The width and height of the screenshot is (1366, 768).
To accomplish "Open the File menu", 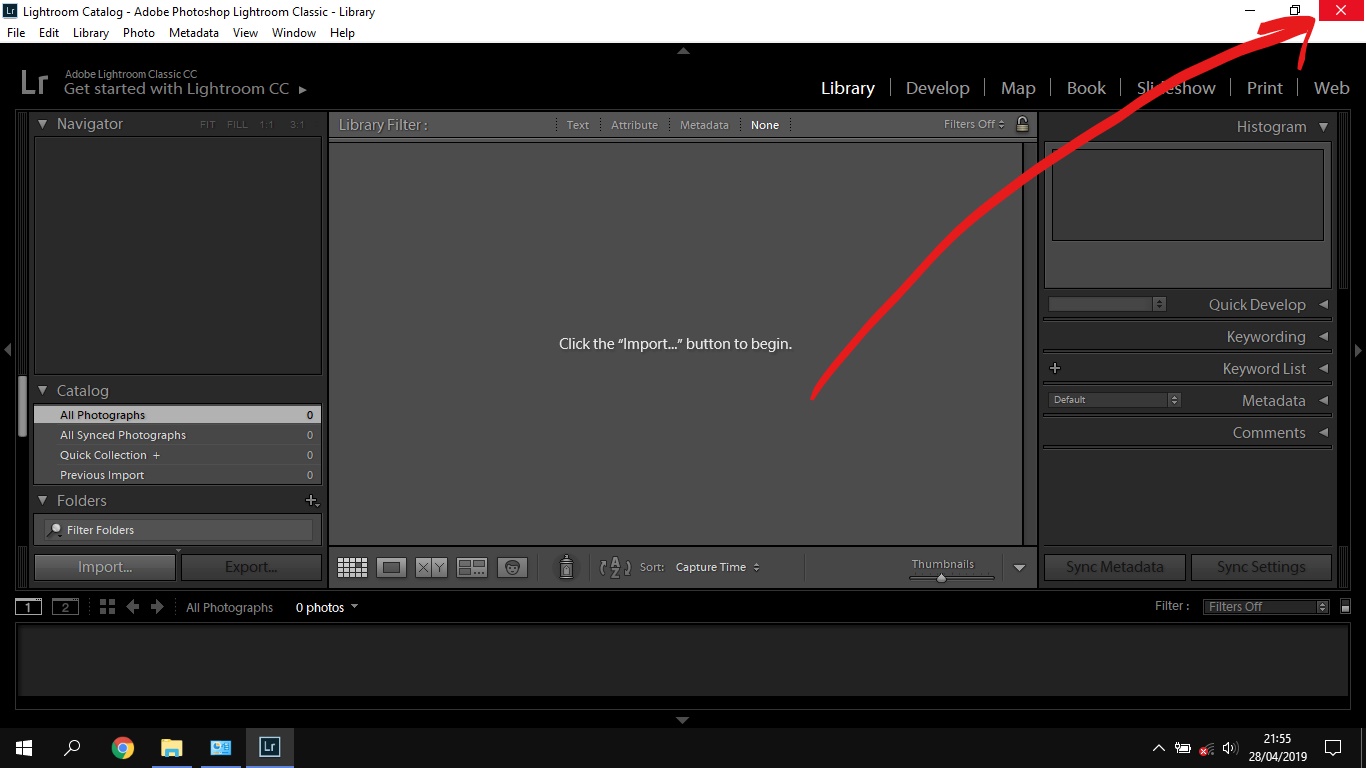I will click(x=16, y=33).
